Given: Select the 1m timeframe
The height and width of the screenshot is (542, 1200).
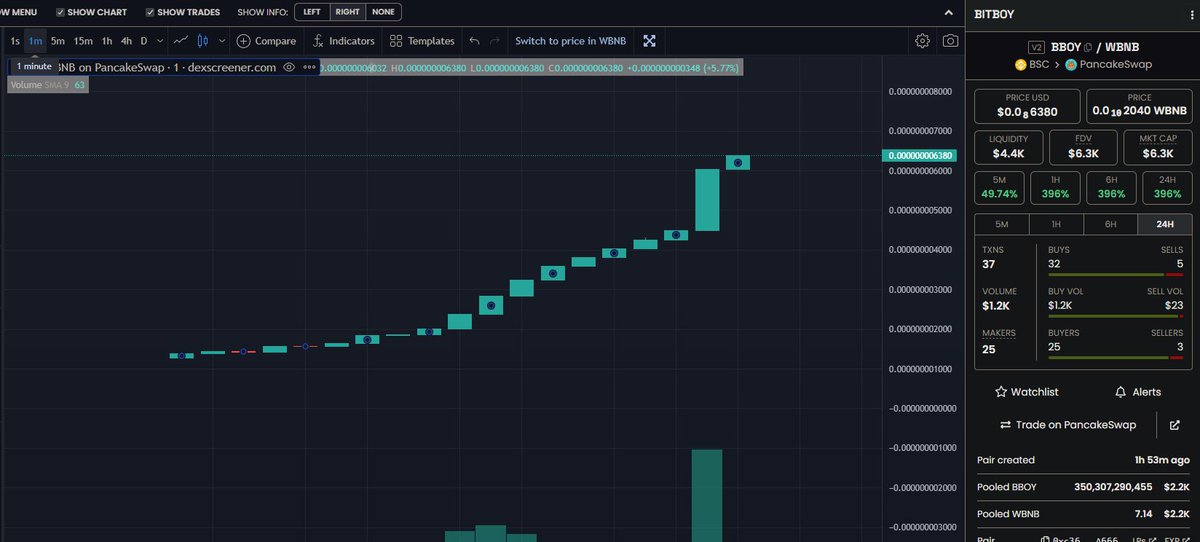Looking at the screenshot, I should pyautogui.click(x=36, y=41).
